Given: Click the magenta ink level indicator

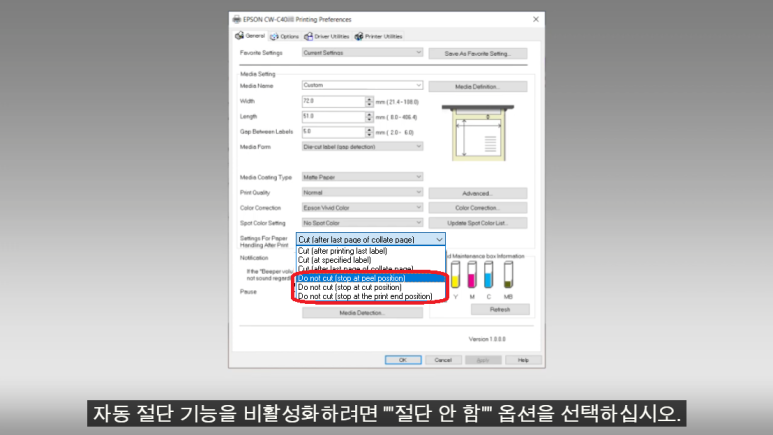Looking at the screenshot, I should 472,275.
